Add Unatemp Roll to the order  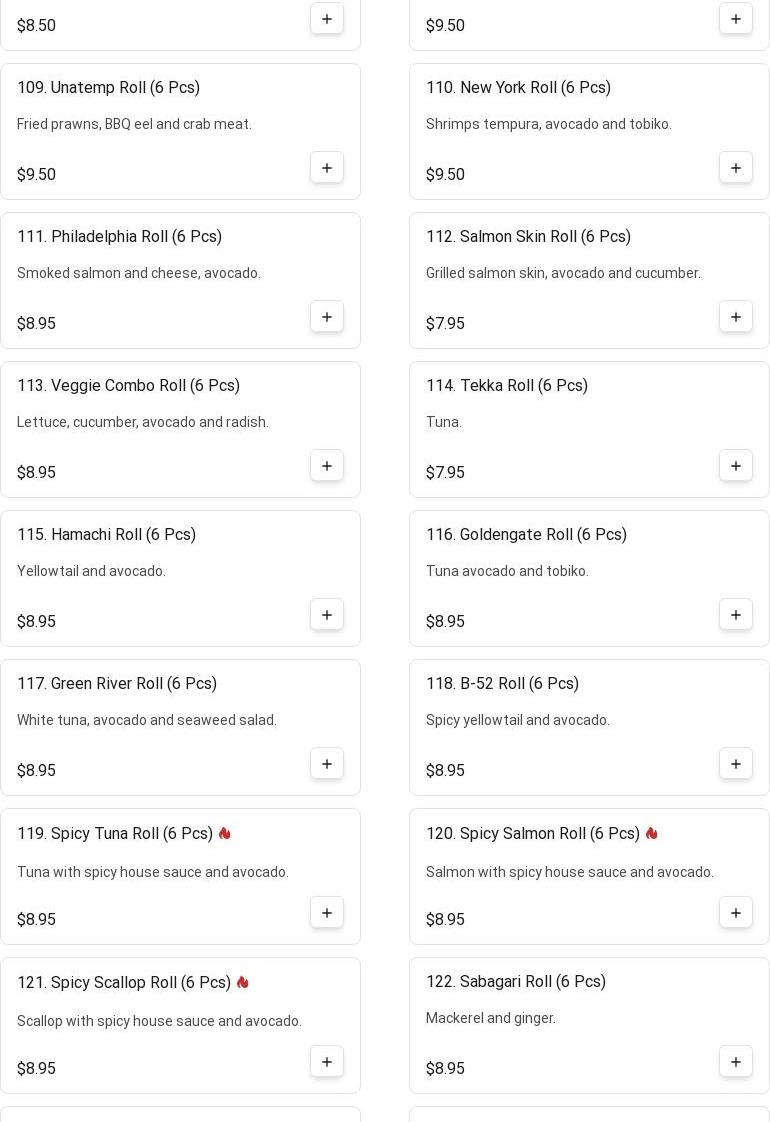(327, 168)
